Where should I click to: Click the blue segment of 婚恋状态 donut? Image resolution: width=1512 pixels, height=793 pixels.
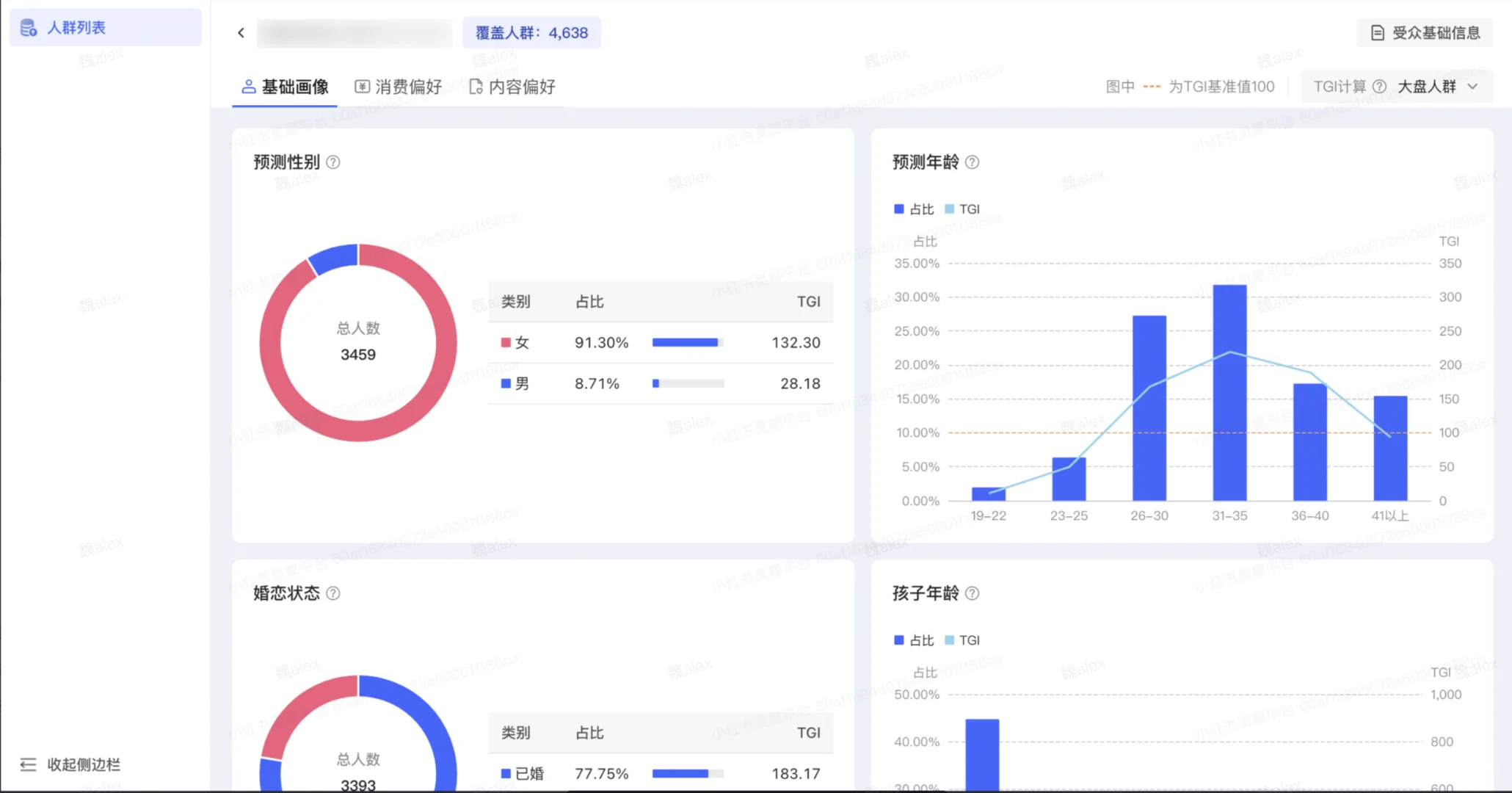(x=433, y=720)
